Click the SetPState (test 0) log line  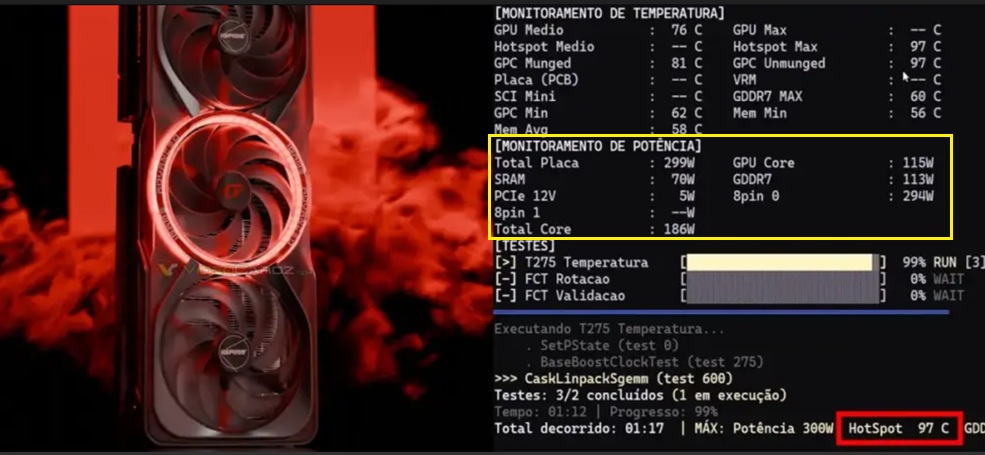602,346
